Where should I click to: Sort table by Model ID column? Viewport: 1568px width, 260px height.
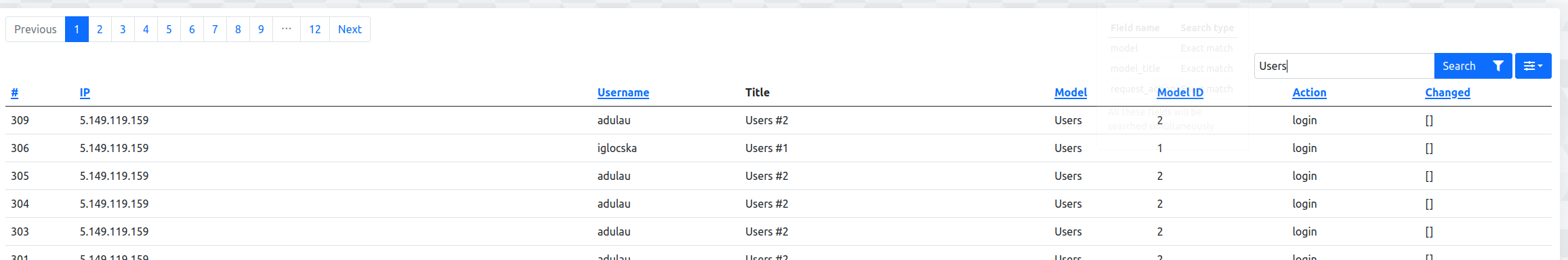point(1180,92)
